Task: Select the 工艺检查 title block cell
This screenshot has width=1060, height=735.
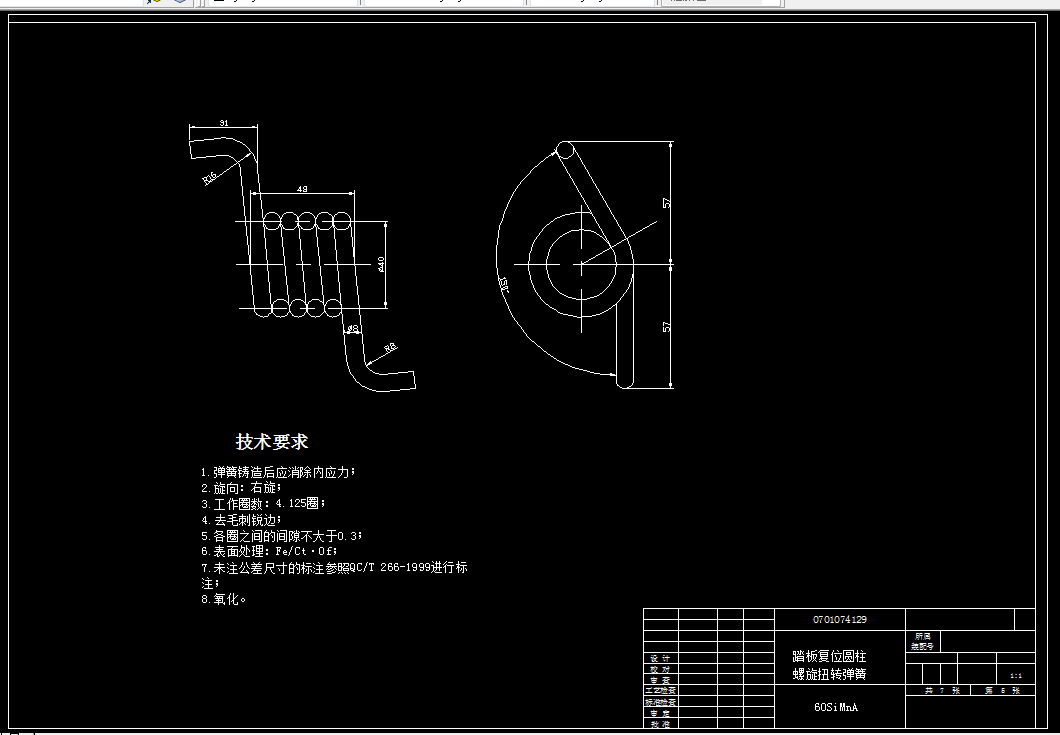Action: tap(660, 691)
